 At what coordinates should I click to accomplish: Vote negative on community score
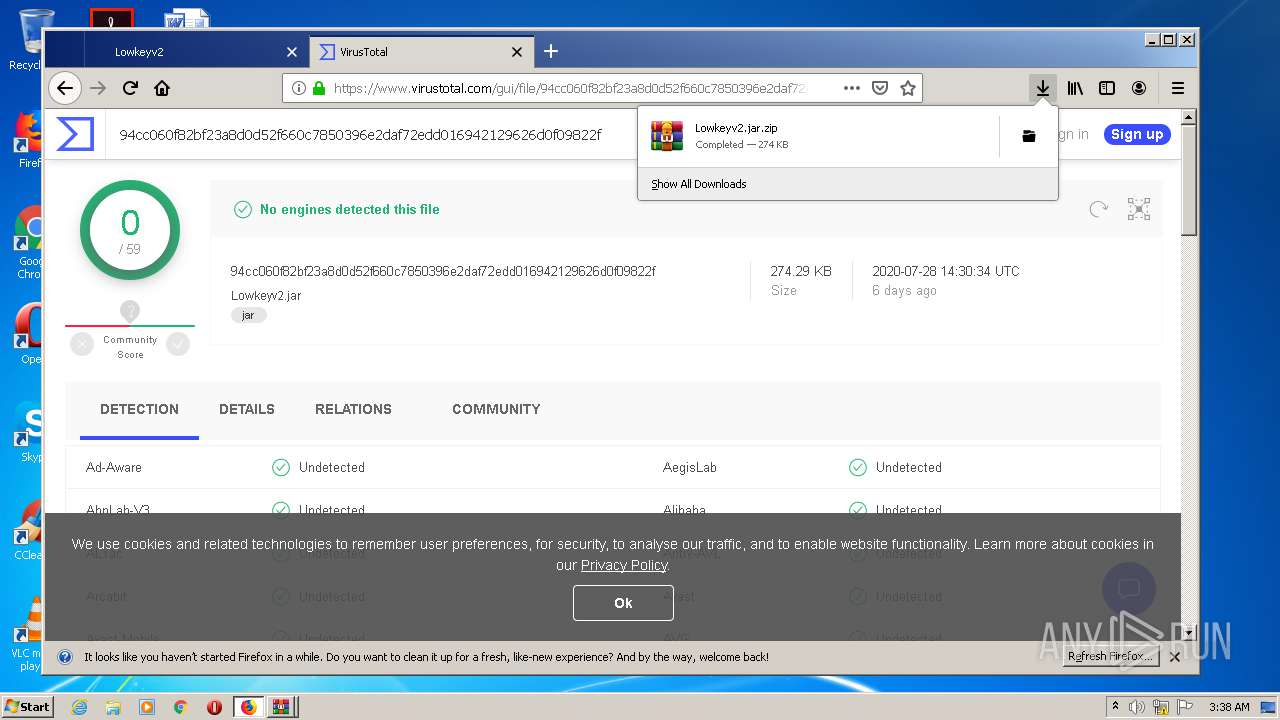point(82,344)
